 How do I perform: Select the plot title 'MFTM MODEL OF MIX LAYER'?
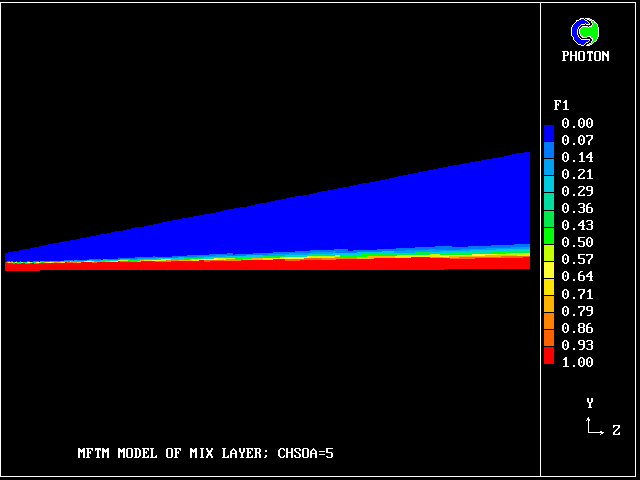(x=172, y=453)
